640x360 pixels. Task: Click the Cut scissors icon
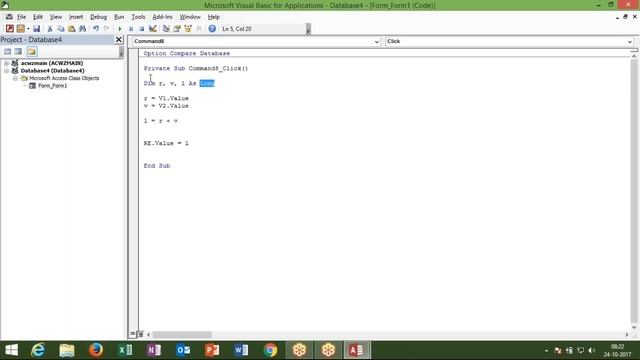point(50,29)
